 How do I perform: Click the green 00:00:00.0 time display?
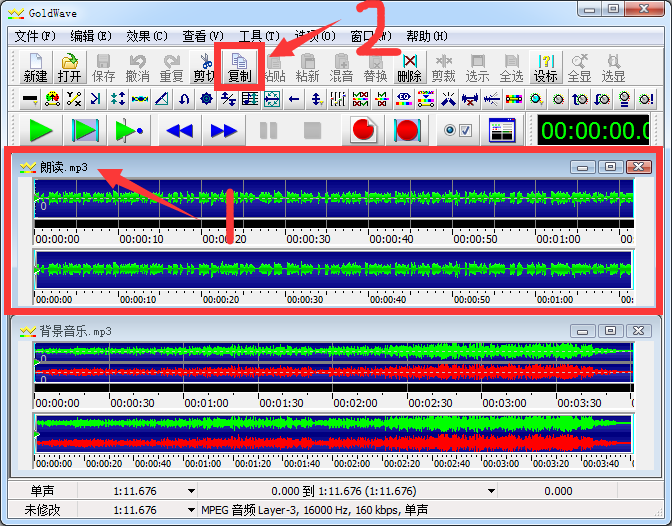[x=594, y=130]
